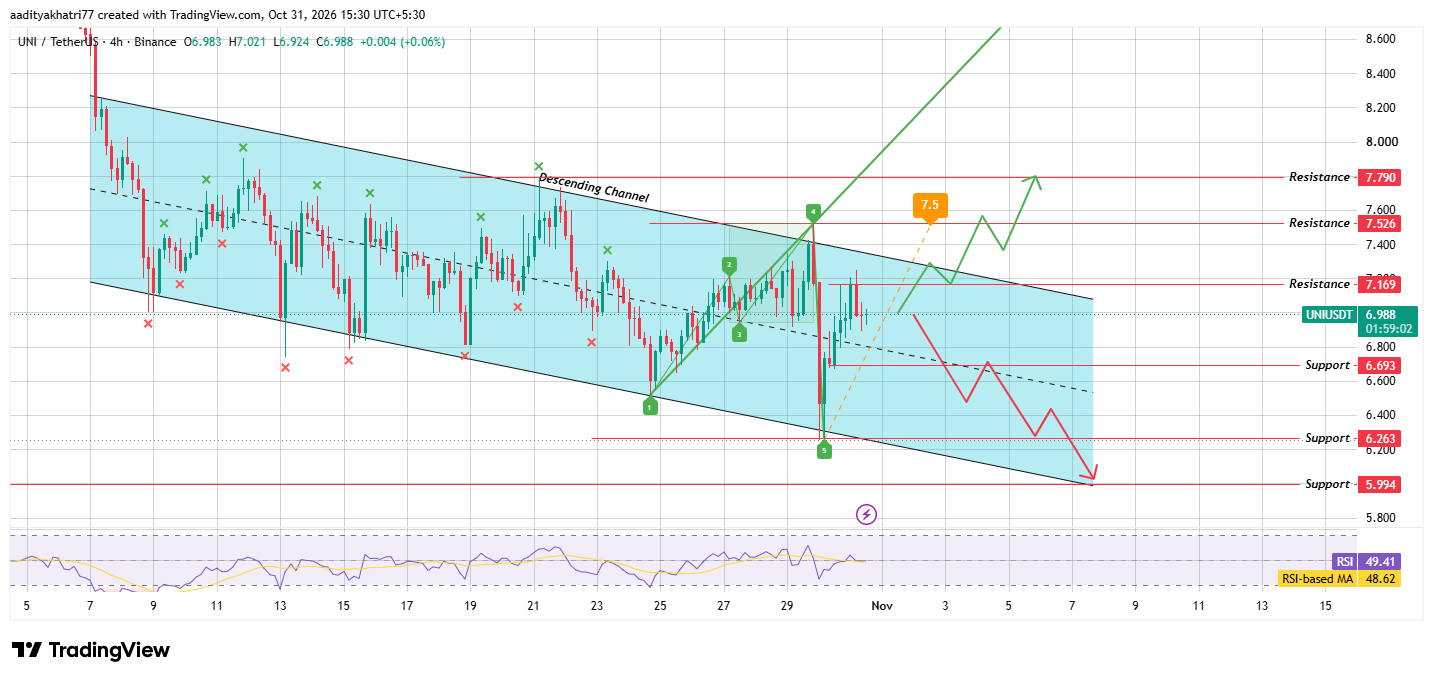Click the 6.263 support price tag
The image size is (1433, 680).
(x=1378, y=438)
